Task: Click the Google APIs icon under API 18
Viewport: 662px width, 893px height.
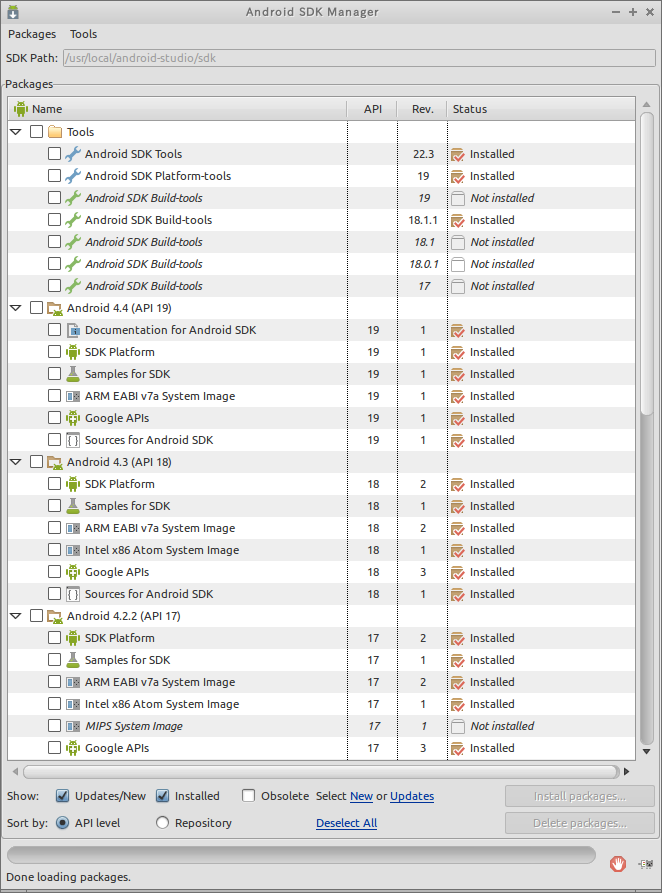Action: [73, 572]
